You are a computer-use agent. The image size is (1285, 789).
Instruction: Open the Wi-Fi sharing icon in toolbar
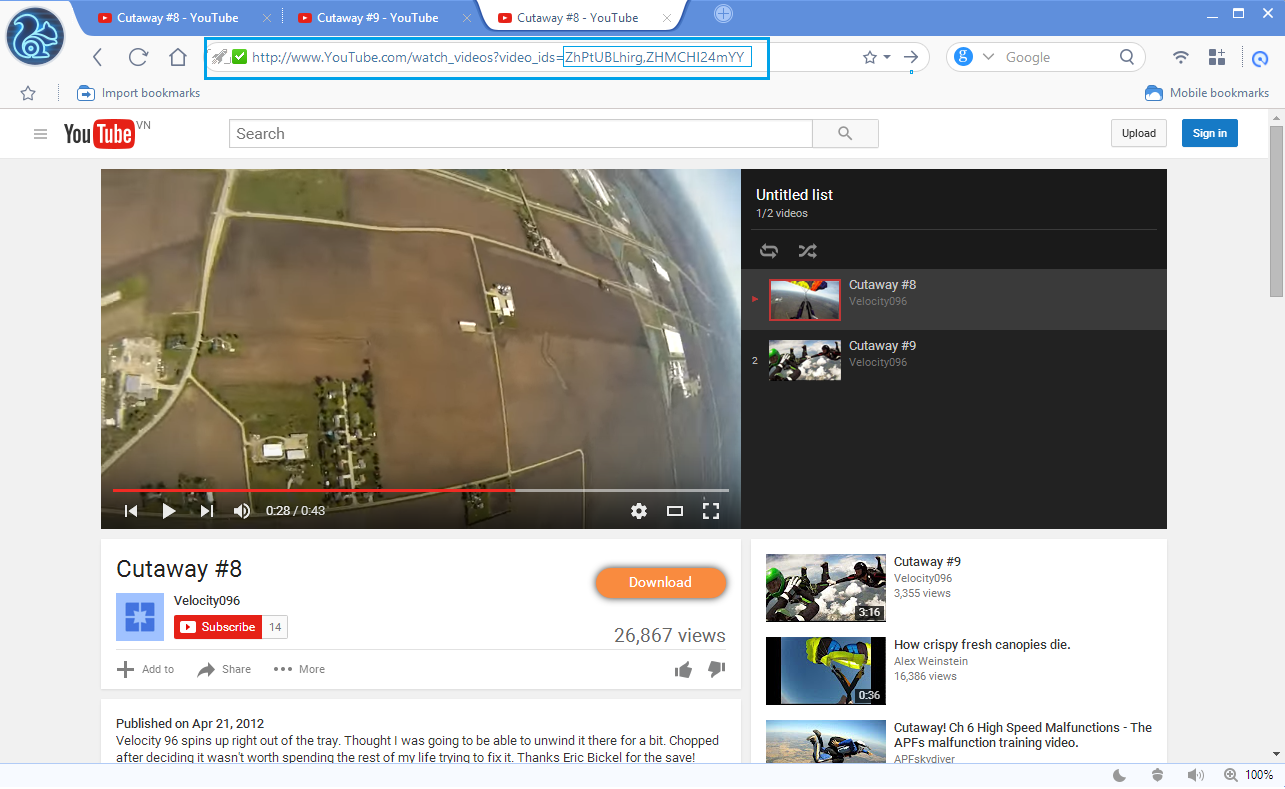(1181, 57)
